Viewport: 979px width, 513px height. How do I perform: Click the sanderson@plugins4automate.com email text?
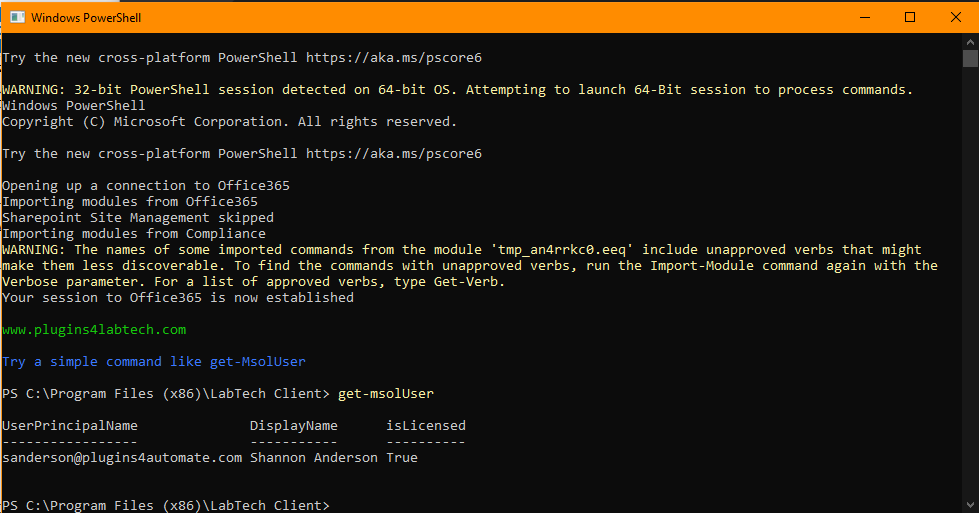tap(122, 458)
